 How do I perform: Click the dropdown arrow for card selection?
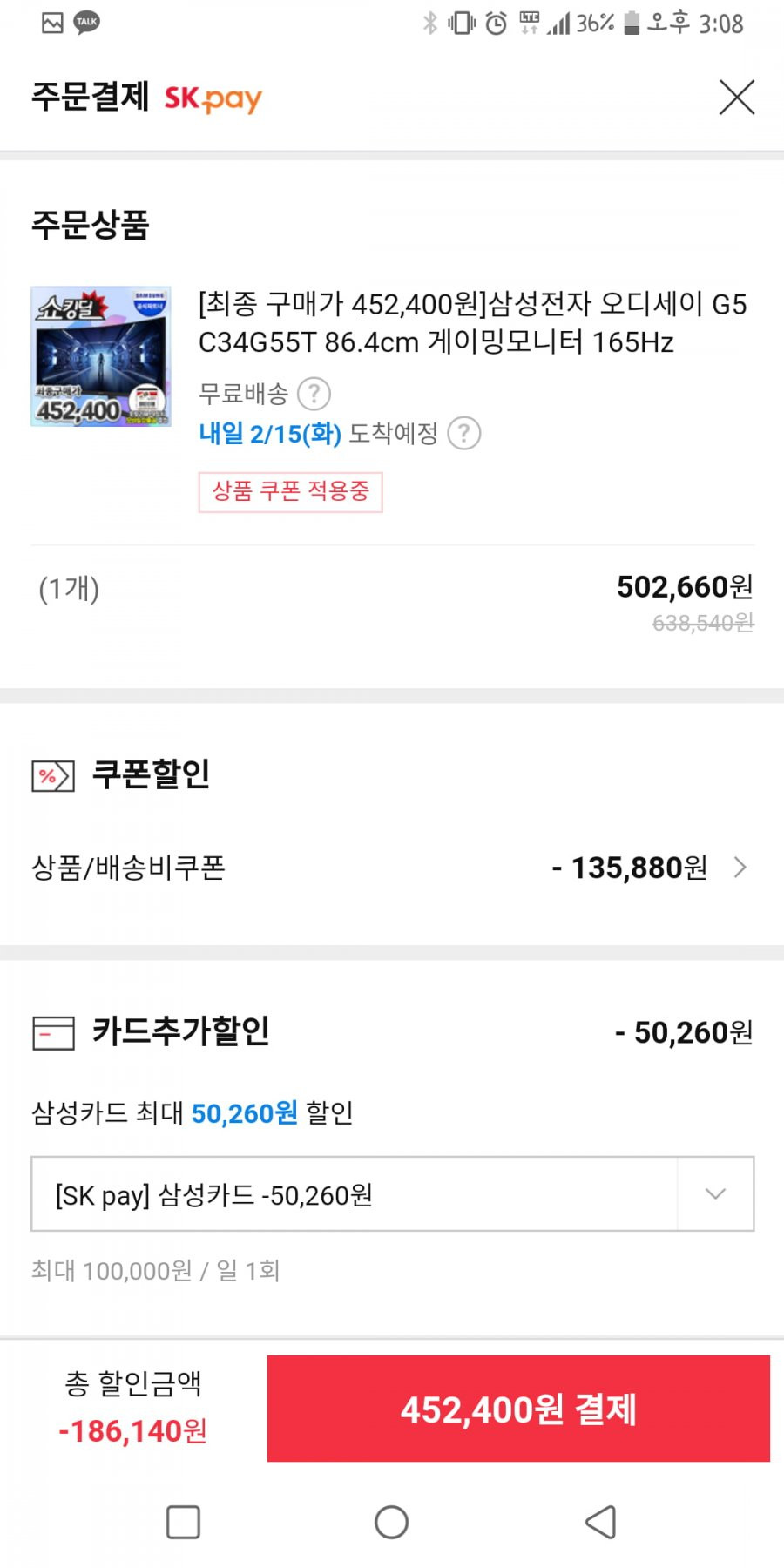coord(715,1194)
